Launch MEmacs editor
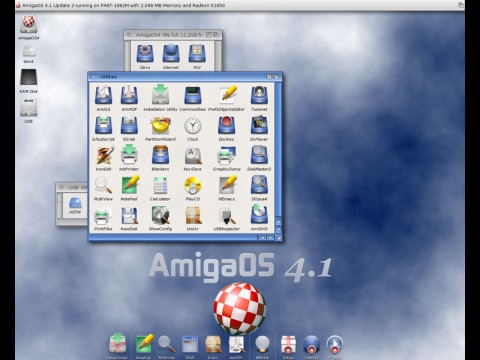The height and width of the screenshot is (360, 480). click(228, 184)
